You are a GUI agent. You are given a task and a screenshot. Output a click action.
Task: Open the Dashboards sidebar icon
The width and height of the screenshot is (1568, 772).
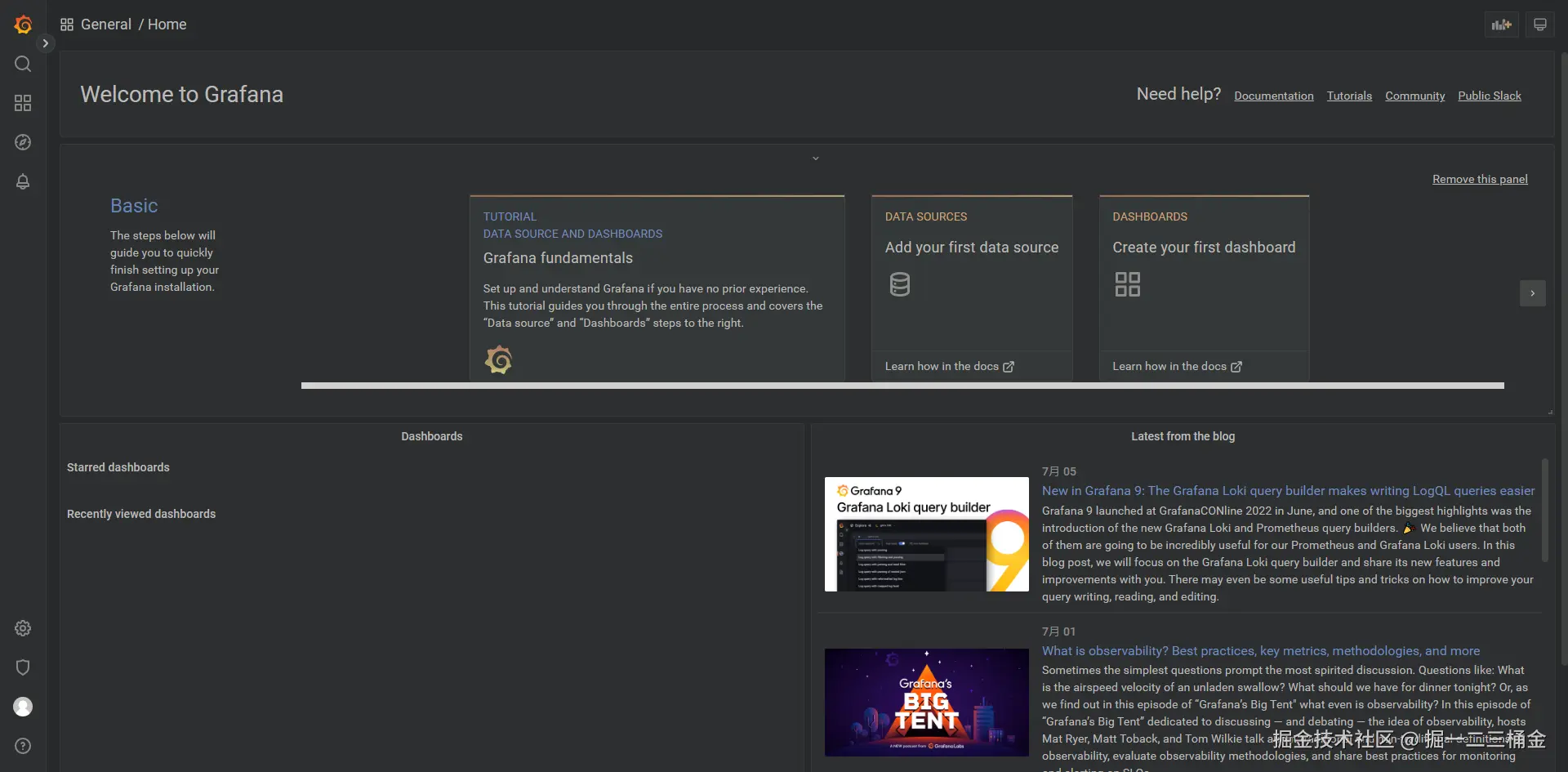coord(23,103)
